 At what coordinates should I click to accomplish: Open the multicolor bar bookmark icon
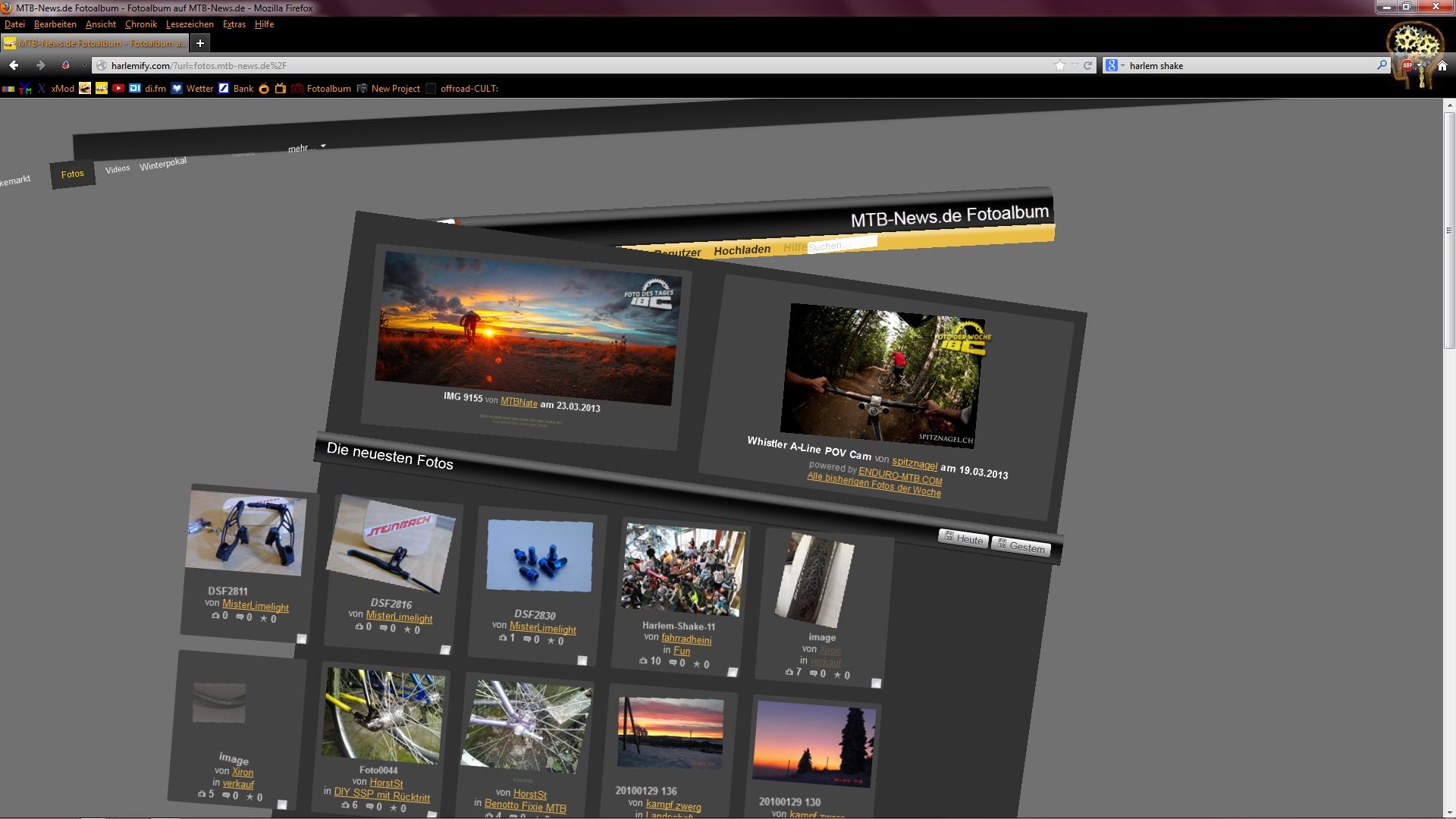8,89
